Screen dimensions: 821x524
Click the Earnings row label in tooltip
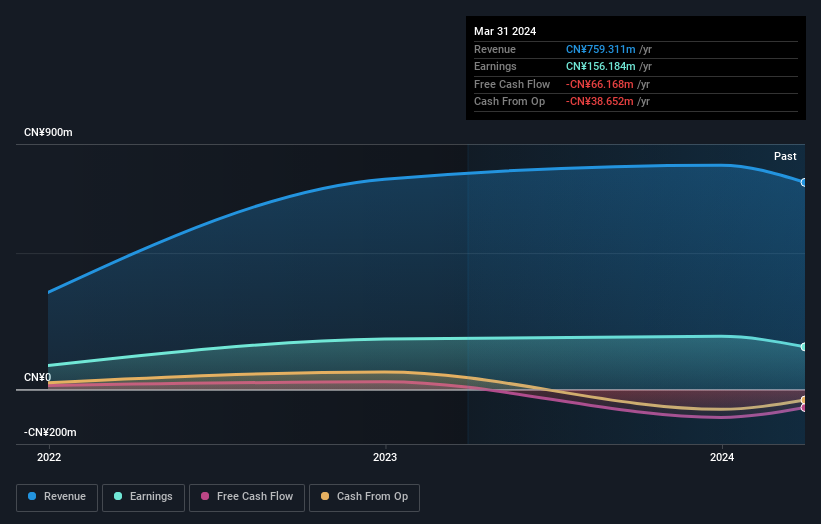(x=495, y=66)
